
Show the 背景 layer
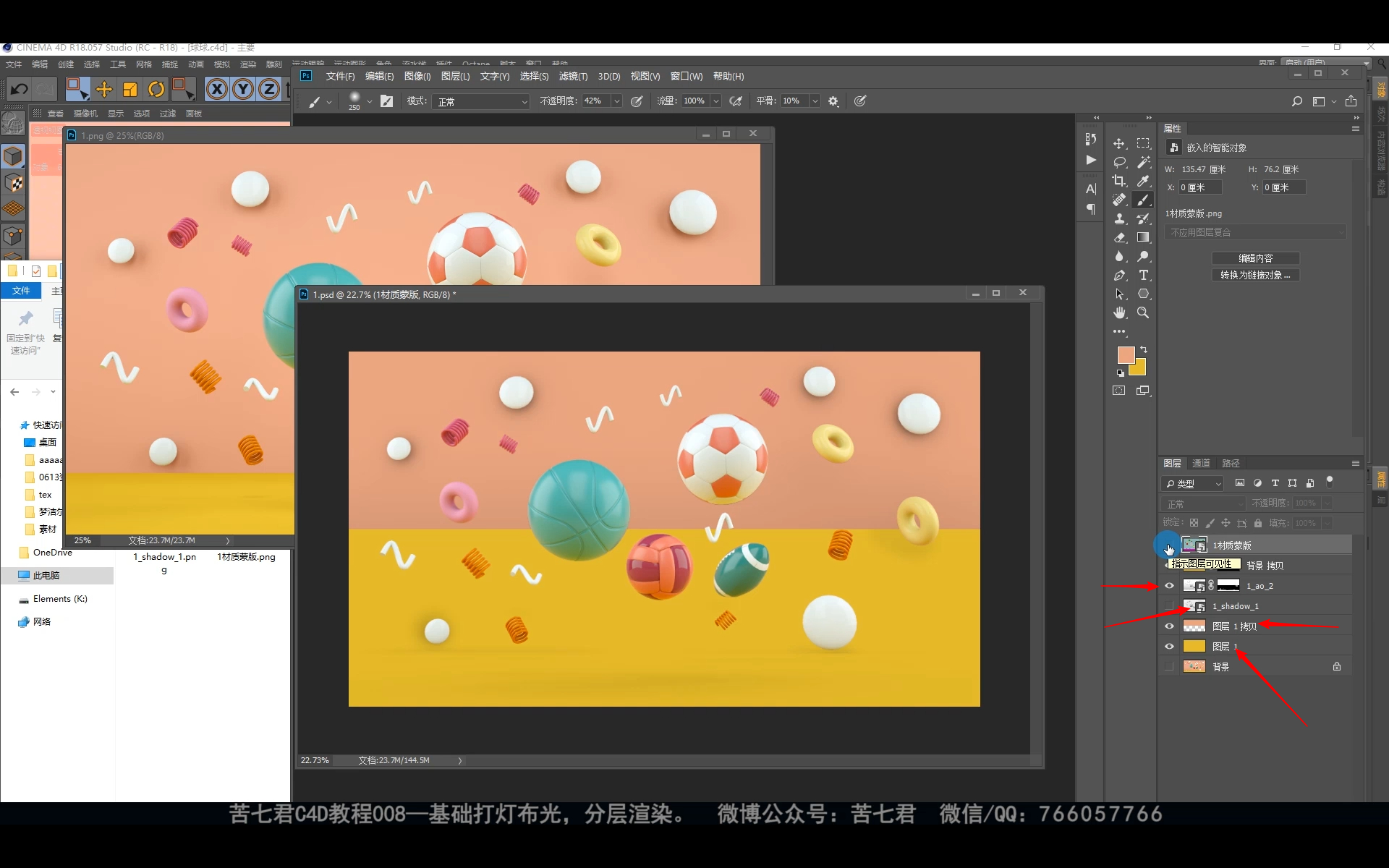(x=1169, y=667)
